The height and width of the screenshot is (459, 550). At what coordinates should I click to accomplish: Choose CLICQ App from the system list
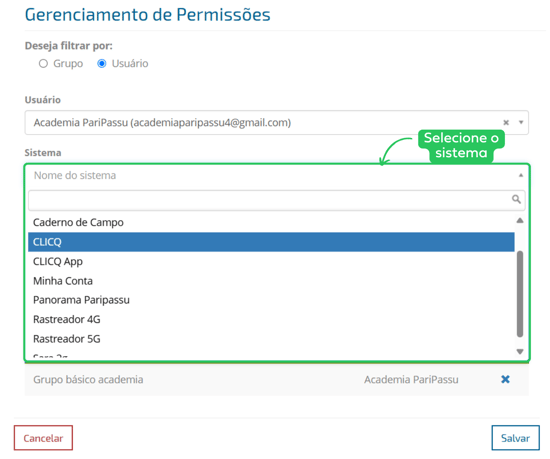pyautogui.click(x=271, y=262)
